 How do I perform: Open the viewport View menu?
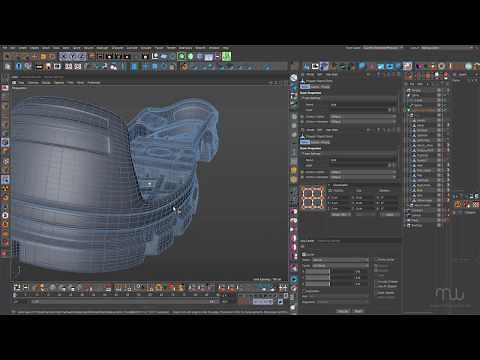pos(21,82)
